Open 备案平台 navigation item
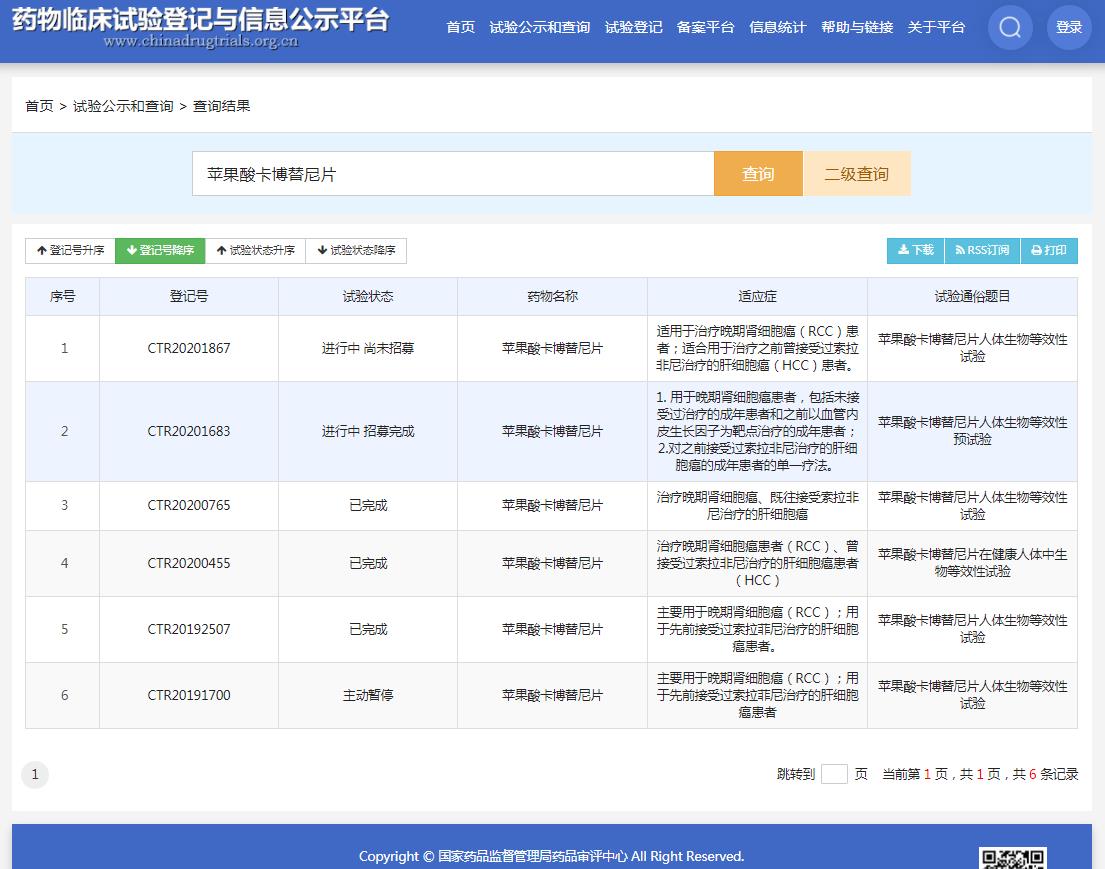This screenshot has width=1105, height=869. pyautogui.click(x=705, y=27)
